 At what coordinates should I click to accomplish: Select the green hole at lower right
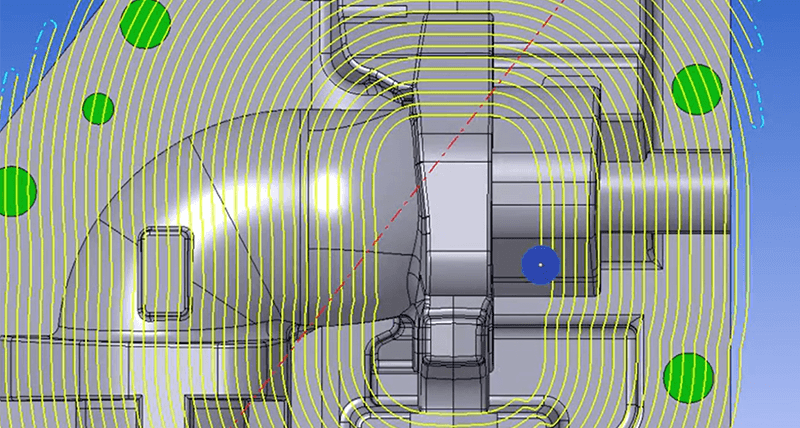688,378
